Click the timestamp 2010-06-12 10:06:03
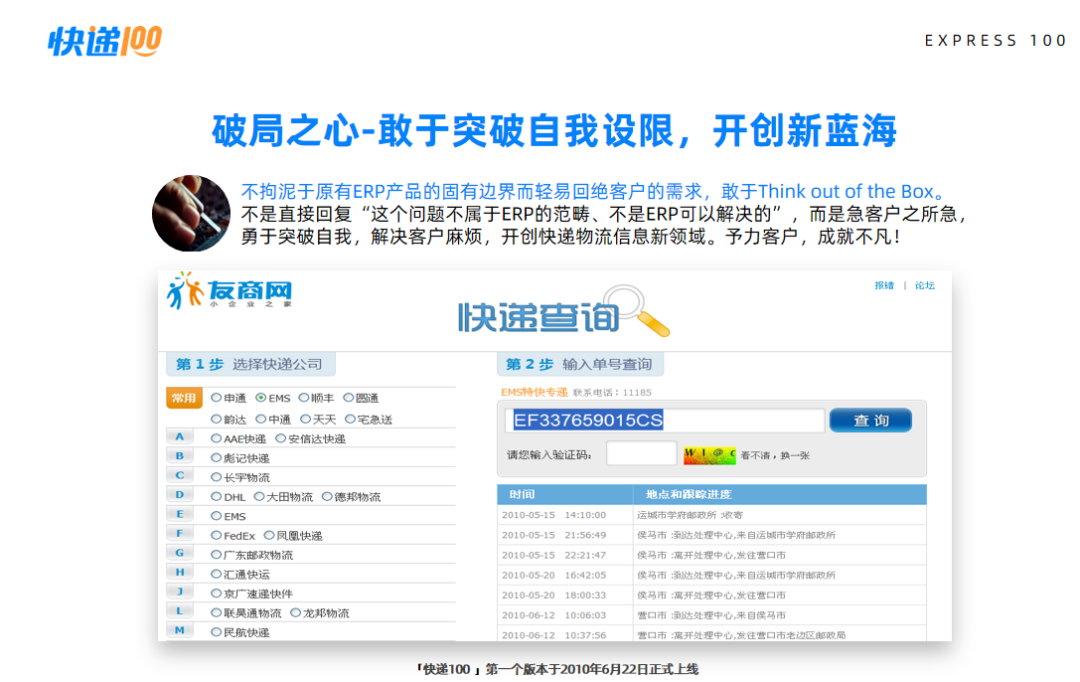This screenshot has width=1080, height=682. pos(554,615)
